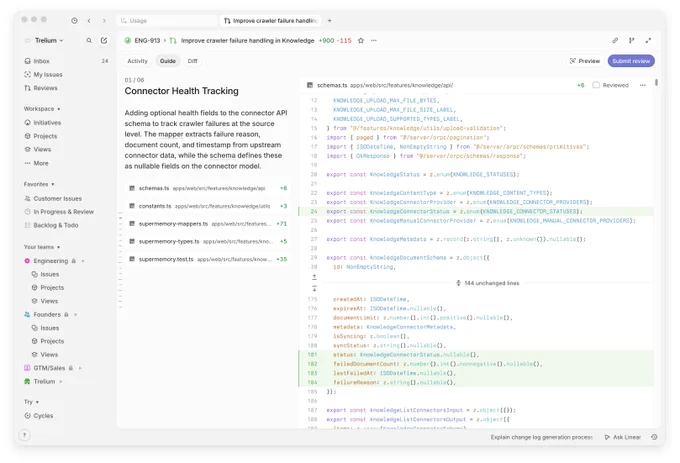Open My Issues in the sidebar
The width and height of the screenshot is (680, 463).
[x=66, y=75]
